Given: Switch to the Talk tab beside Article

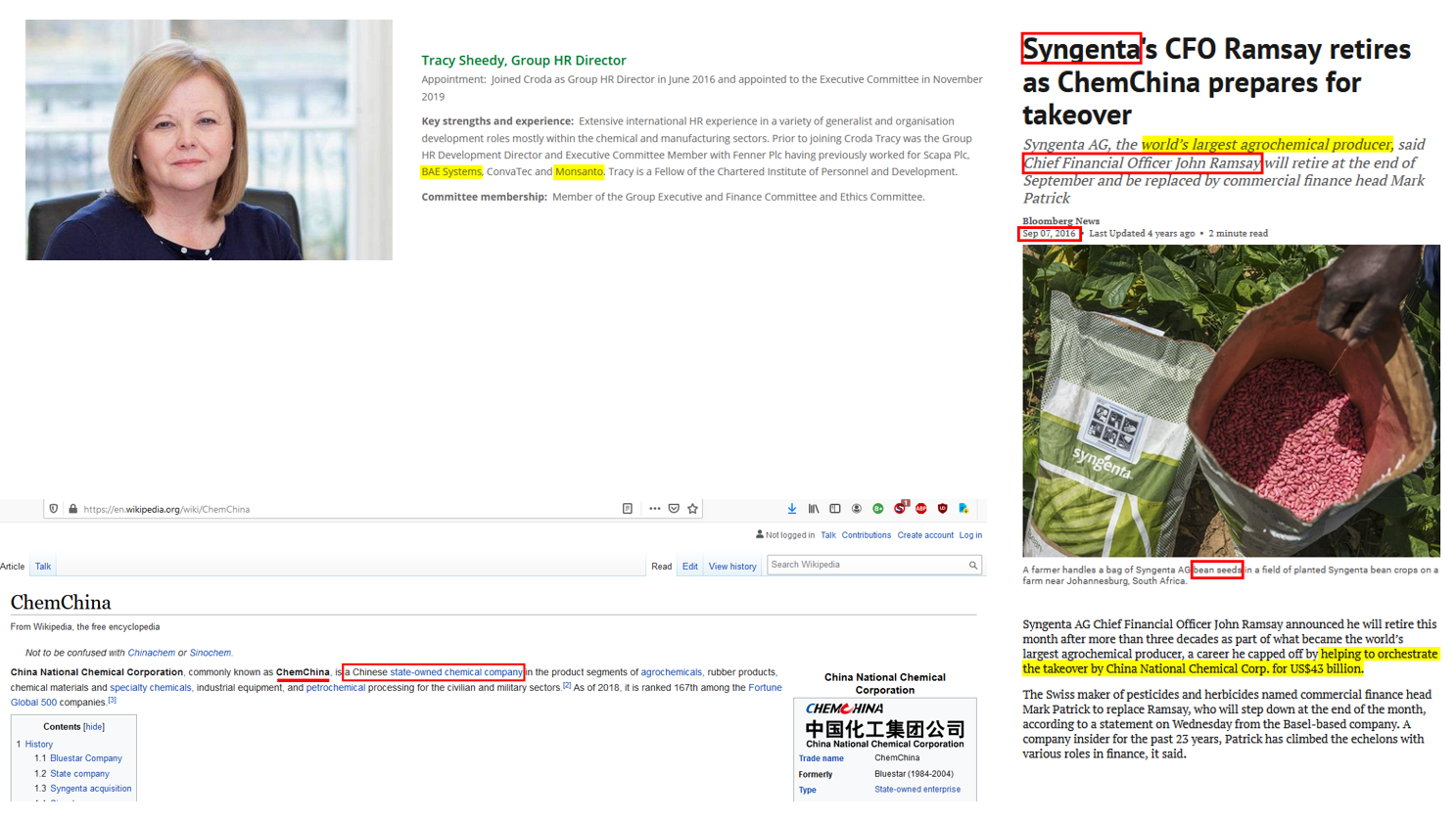Looking at the screenshot, I should coord(43,567).
